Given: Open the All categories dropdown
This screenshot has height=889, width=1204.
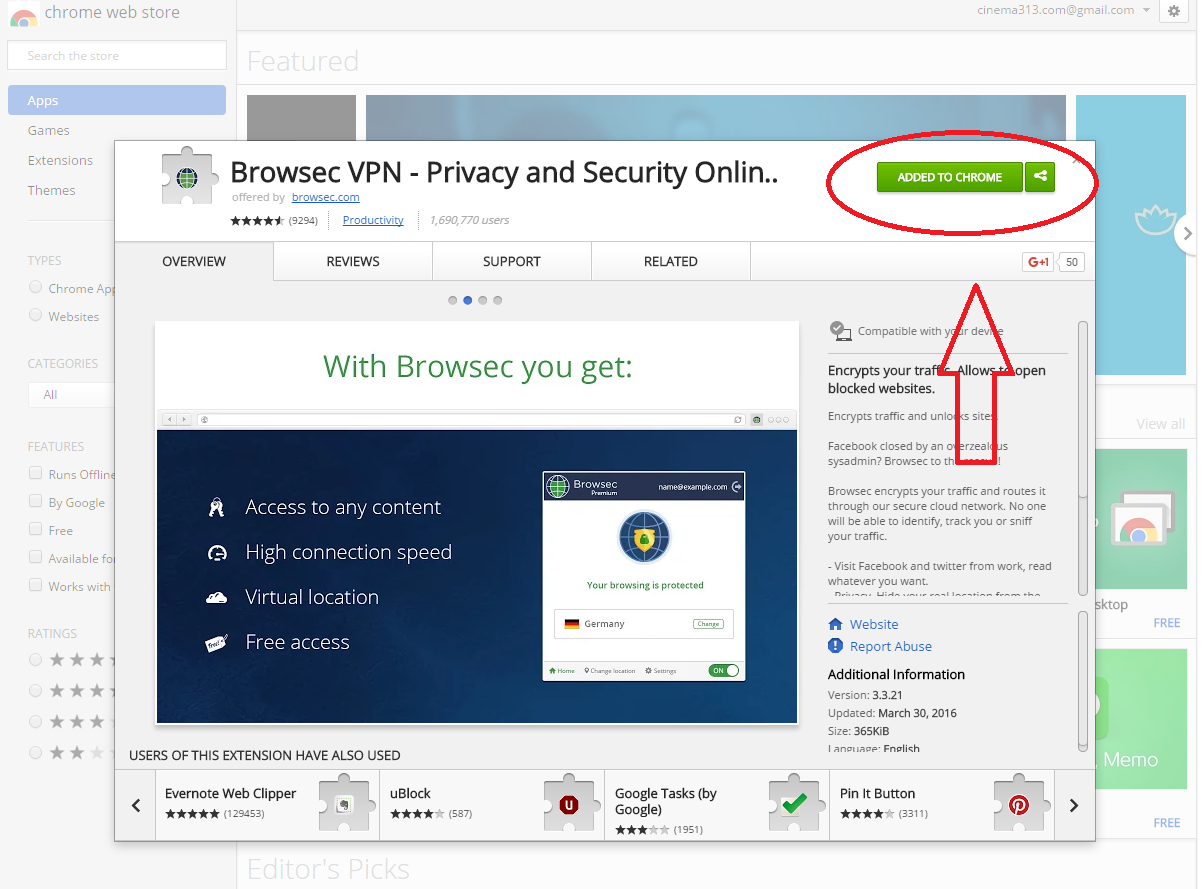Looking at the screenshot, I should tap(71, 395).
